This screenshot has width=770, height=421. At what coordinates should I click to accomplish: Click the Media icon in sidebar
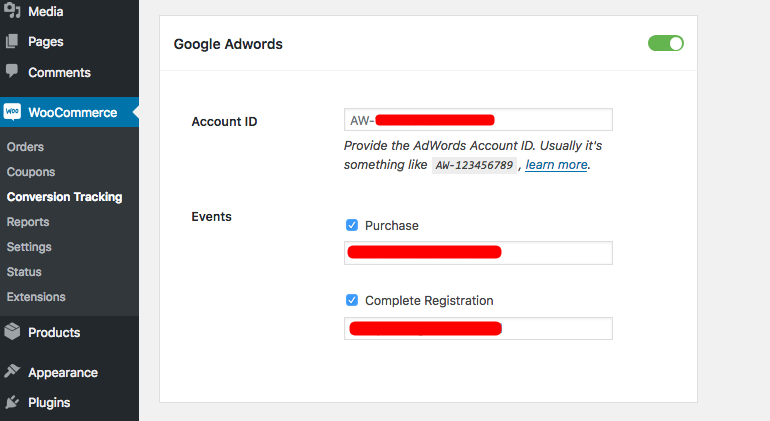point(12,12)
